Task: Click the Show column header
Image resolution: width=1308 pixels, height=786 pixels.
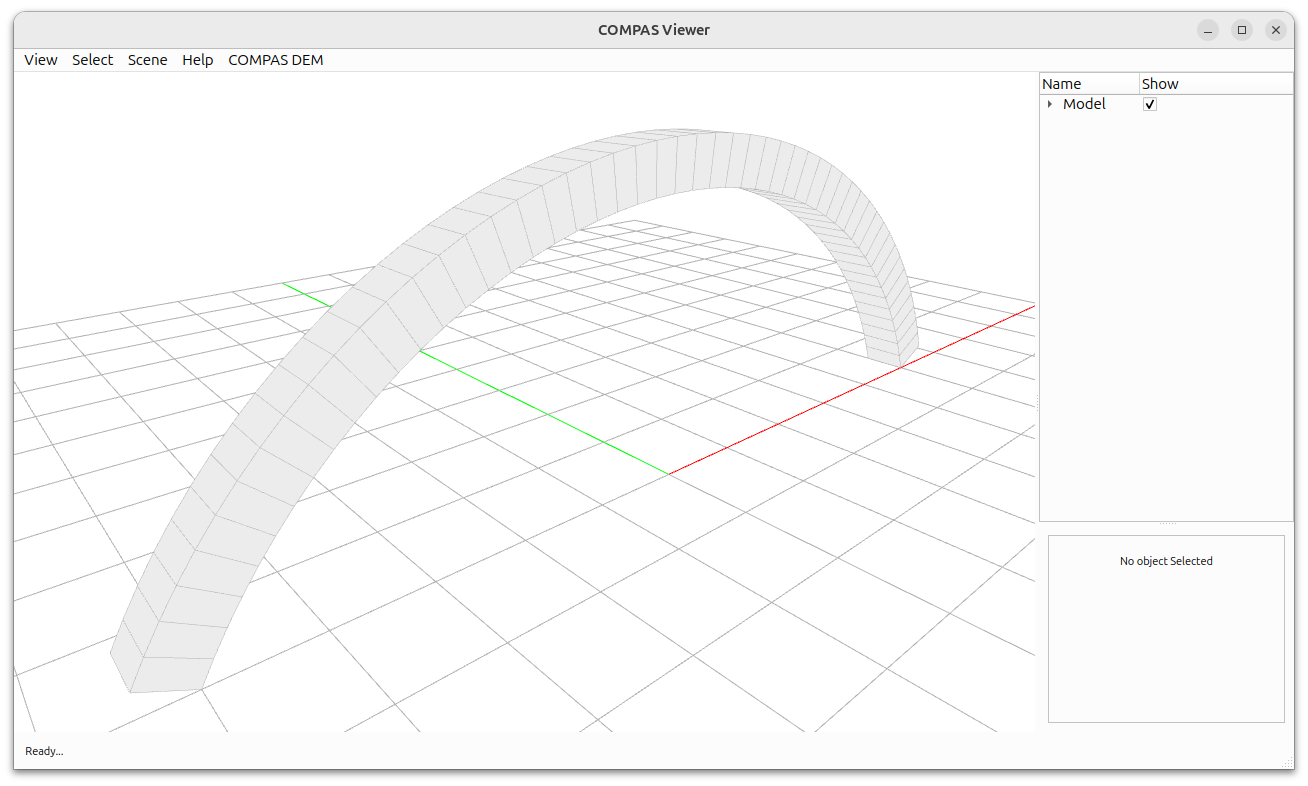Action: point(1215,84)
